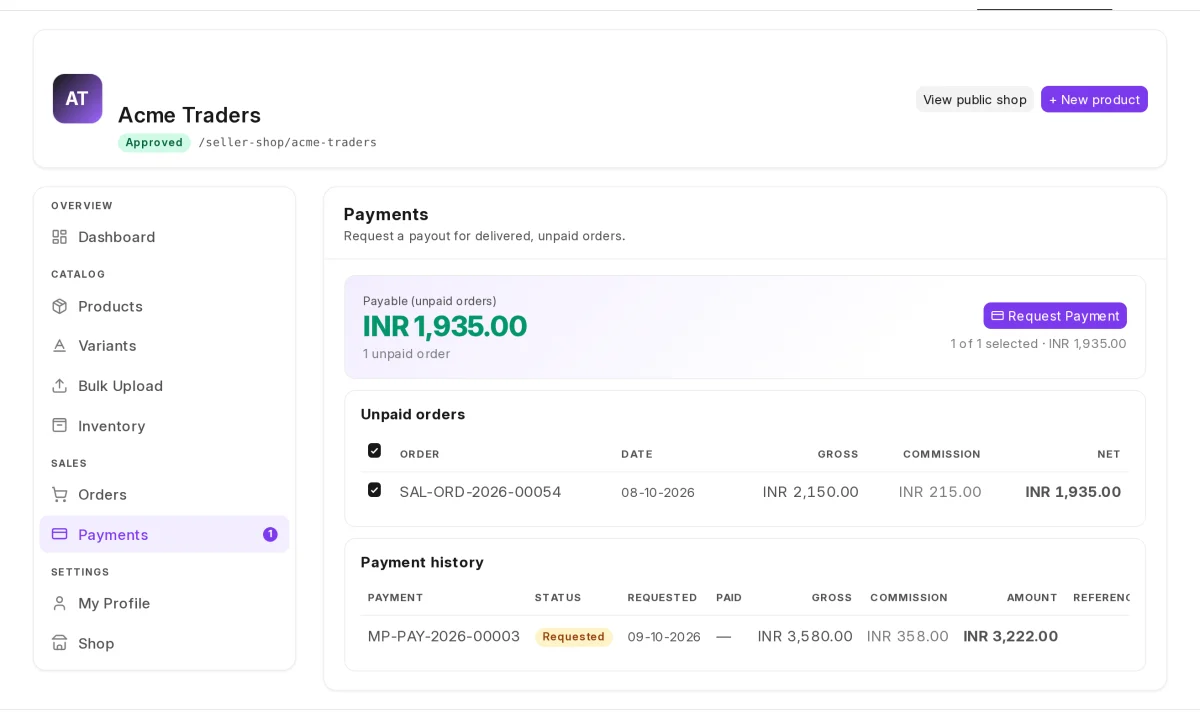Uncheck the SAL-ORD-2026-00054 order checkbox
Screen dimensions: 1200x719
[x=374, y=490]
